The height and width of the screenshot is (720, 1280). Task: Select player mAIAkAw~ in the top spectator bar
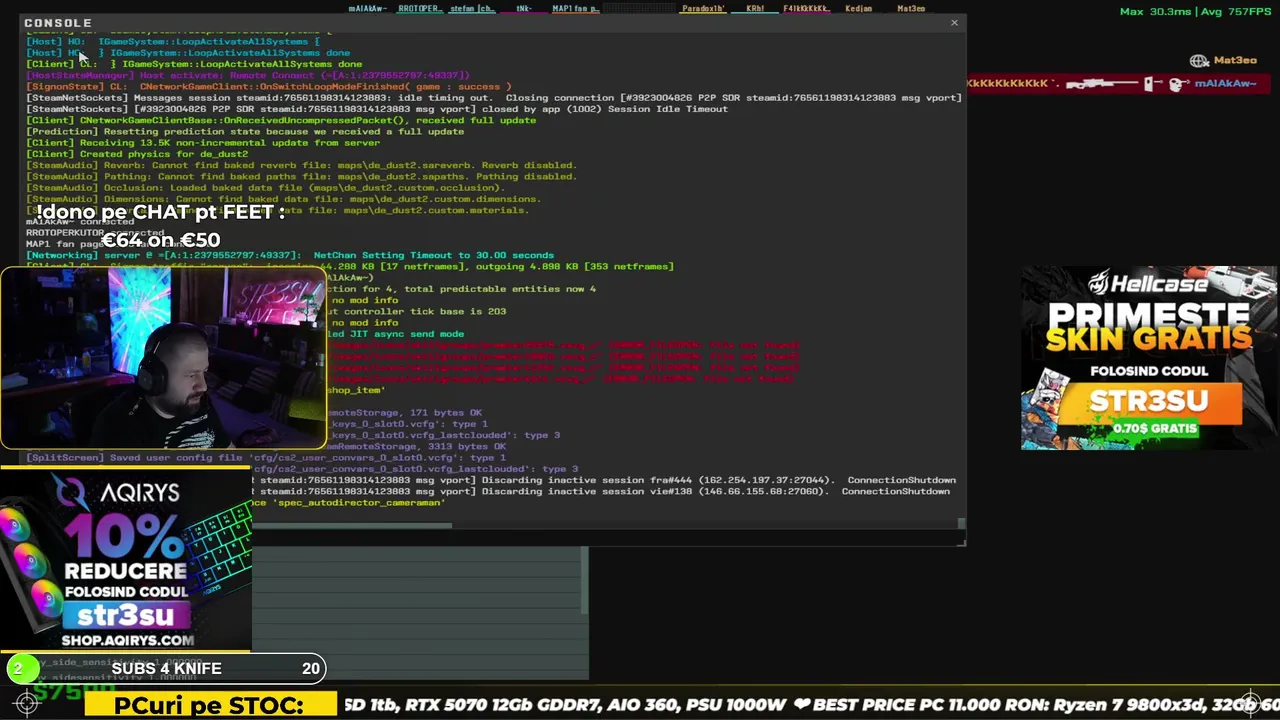pos(367,8)
